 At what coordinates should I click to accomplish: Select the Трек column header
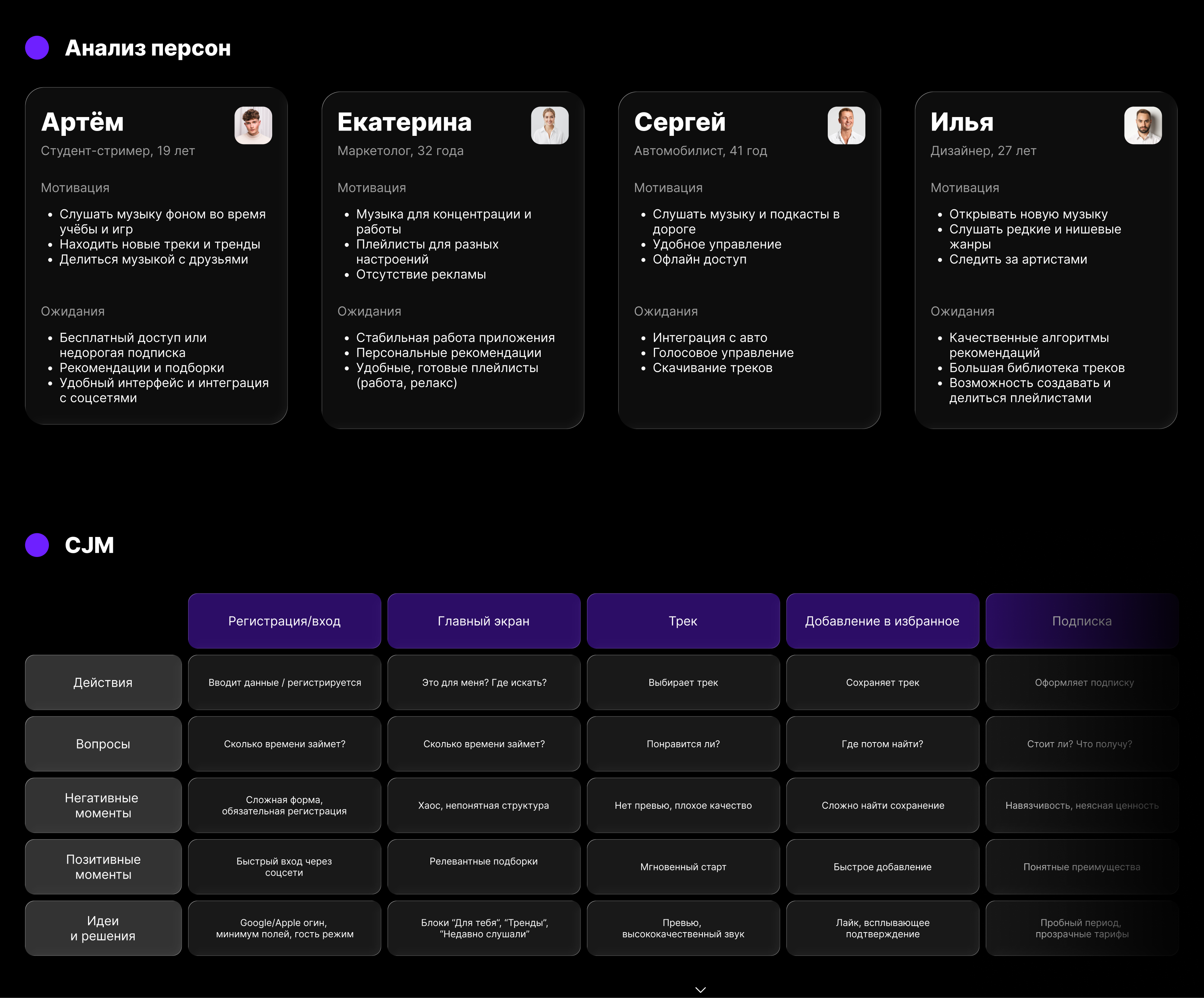[x=683, y=621]
